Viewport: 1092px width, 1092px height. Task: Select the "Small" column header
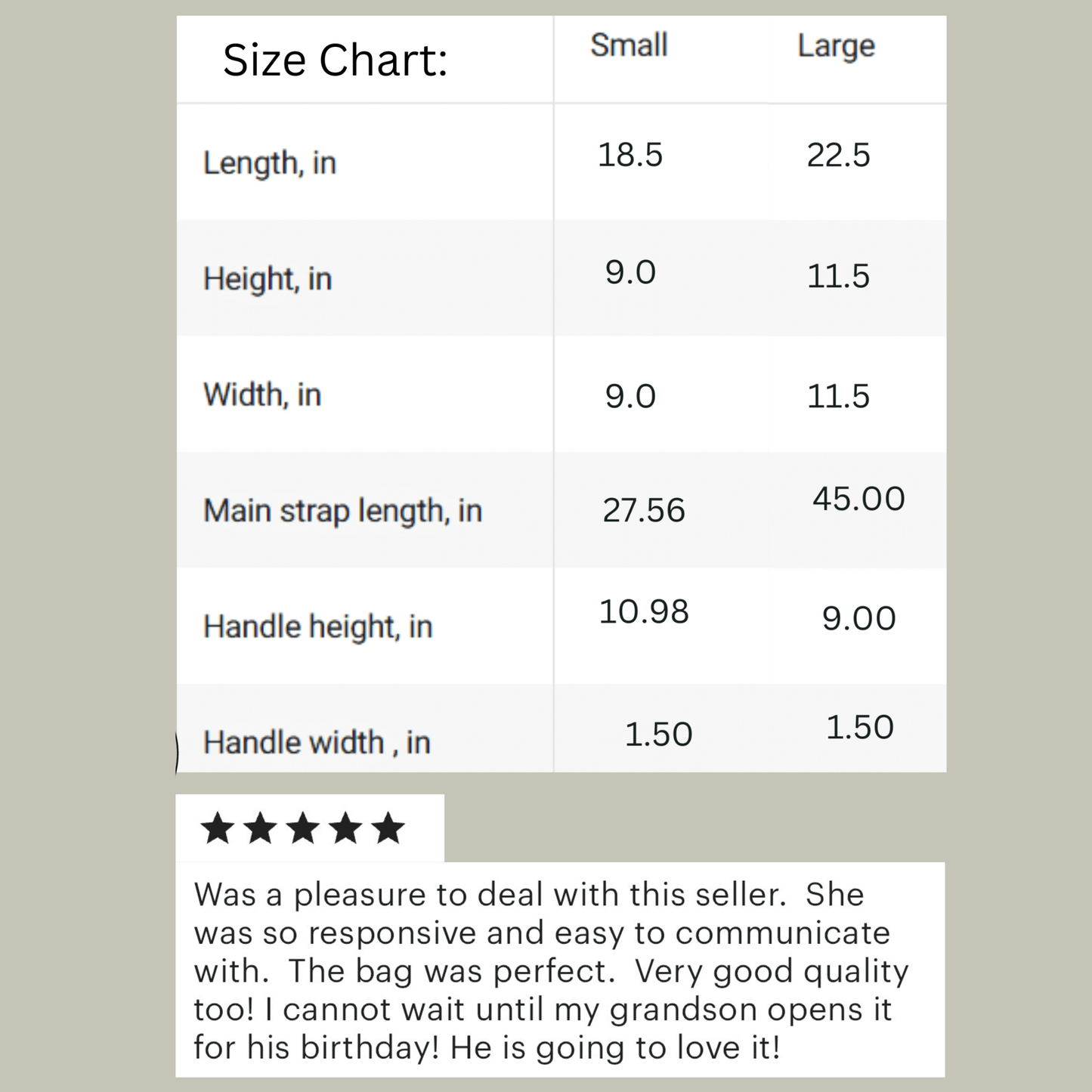[x=629, y=45]
